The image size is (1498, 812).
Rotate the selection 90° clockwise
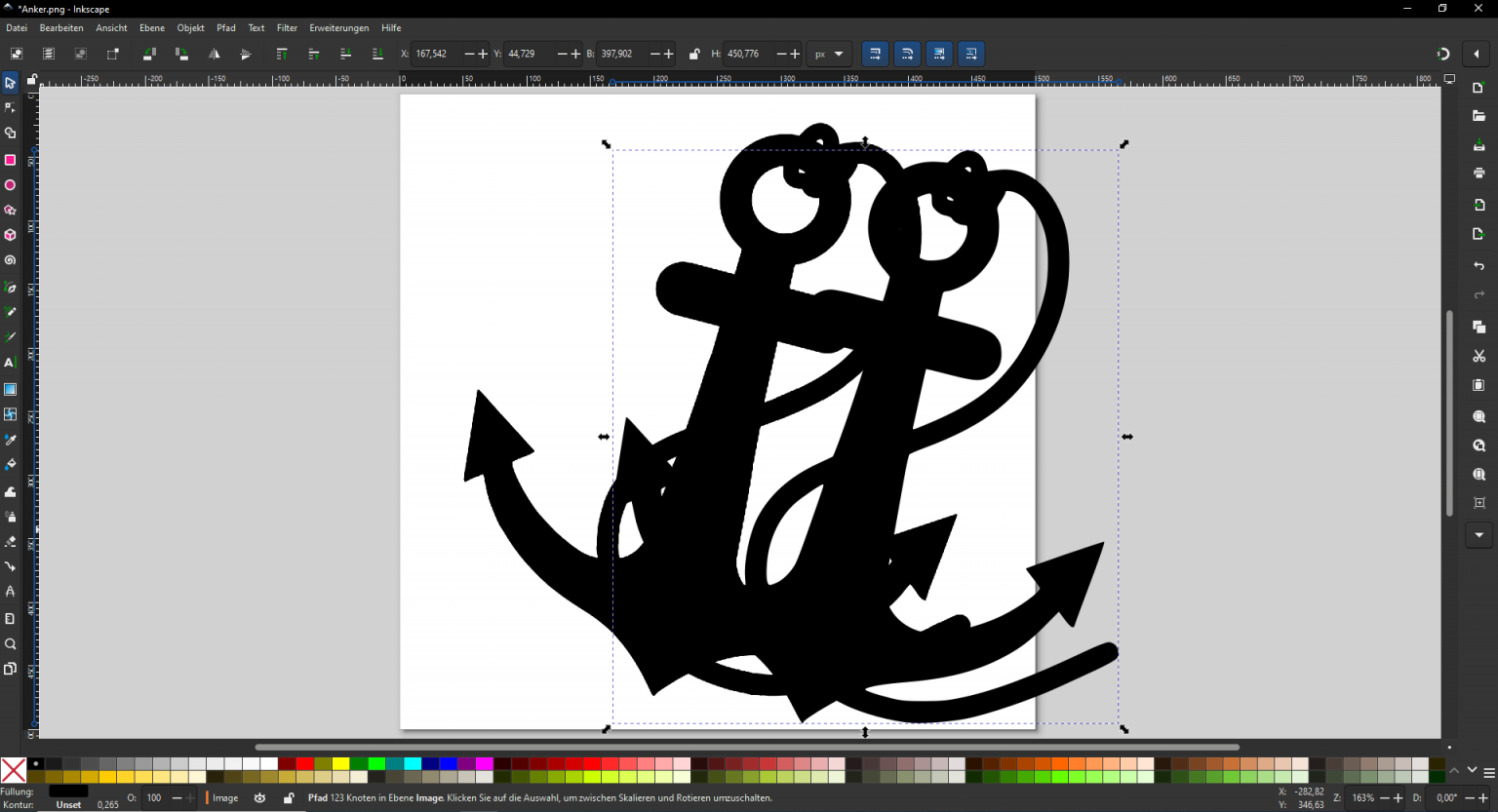pos(182,54)
